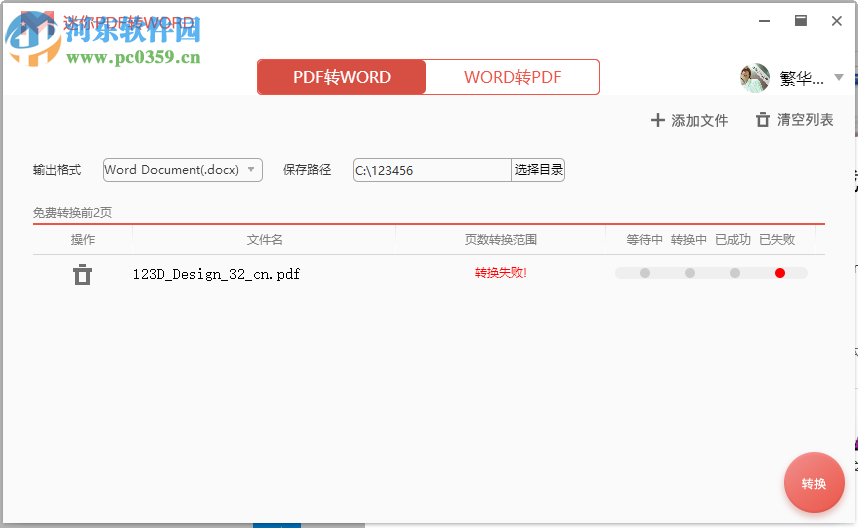This screenshot has width=858, height=528.
Task: Click the grey 等待中 status dot
Action: click(x=645, y=273)
